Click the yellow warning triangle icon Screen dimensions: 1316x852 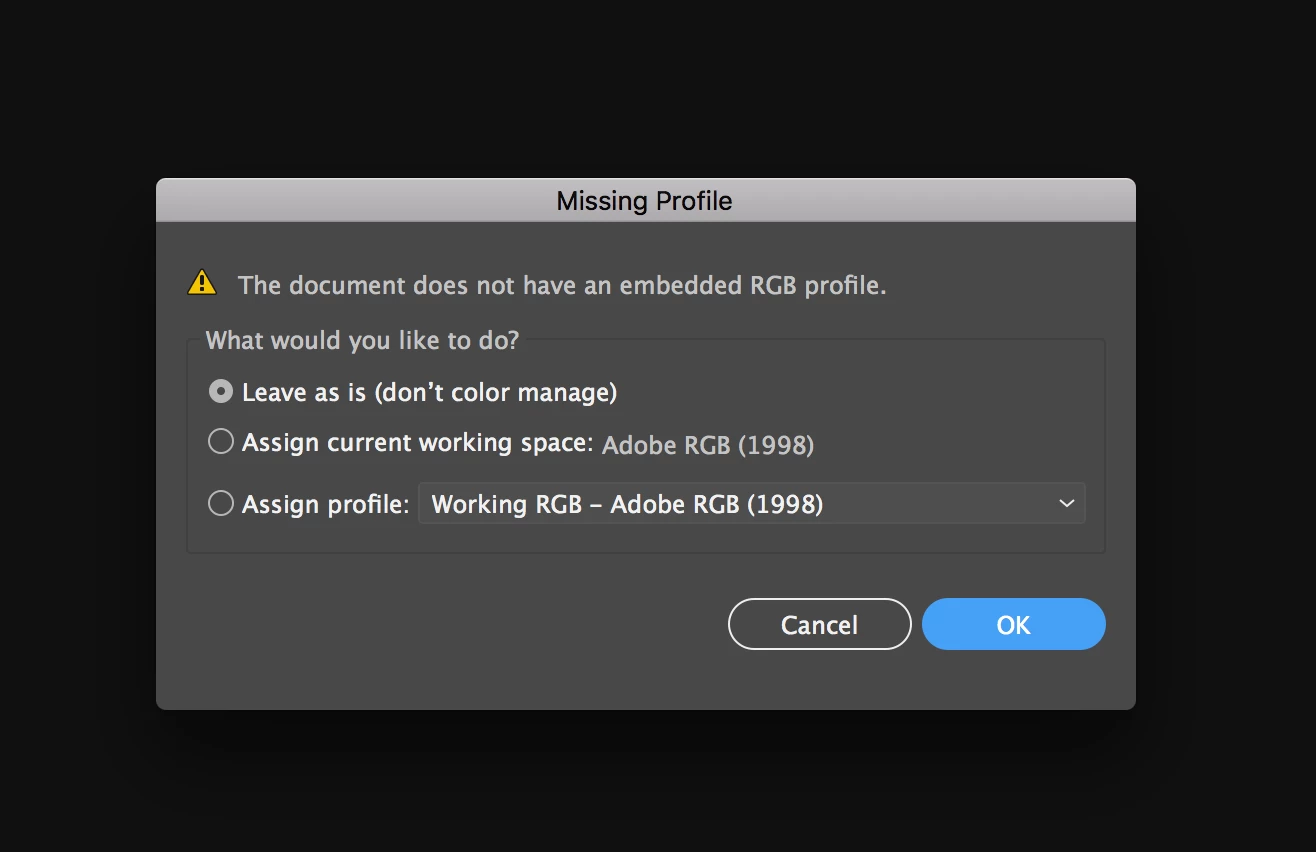pyautogui.click(x=202, y=284)
